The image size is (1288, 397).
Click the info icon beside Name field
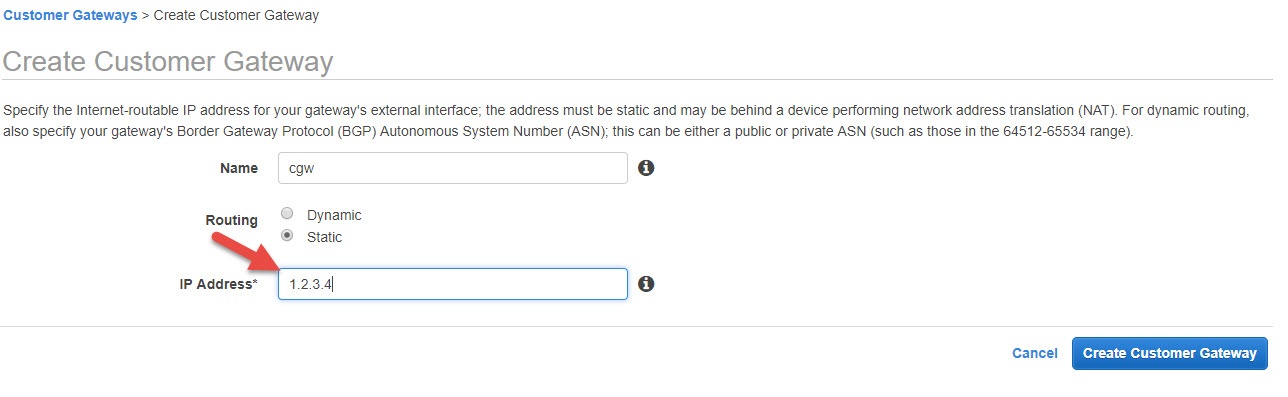pos(646,168)
